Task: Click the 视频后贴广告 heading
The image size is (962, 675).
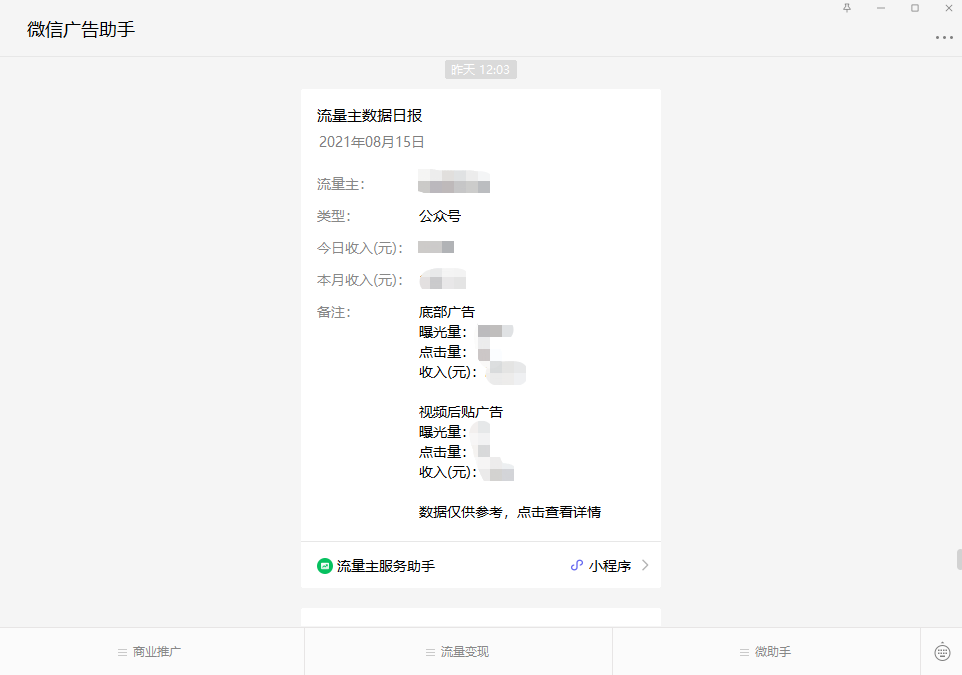Action: [x=461, y=412]
